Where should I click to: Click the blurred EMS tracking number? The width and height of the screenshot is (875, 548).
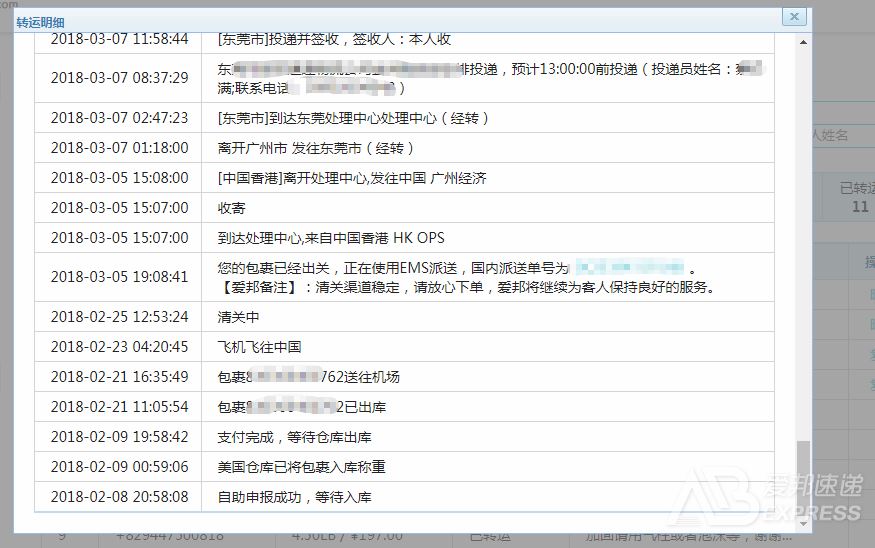point(630,268)
